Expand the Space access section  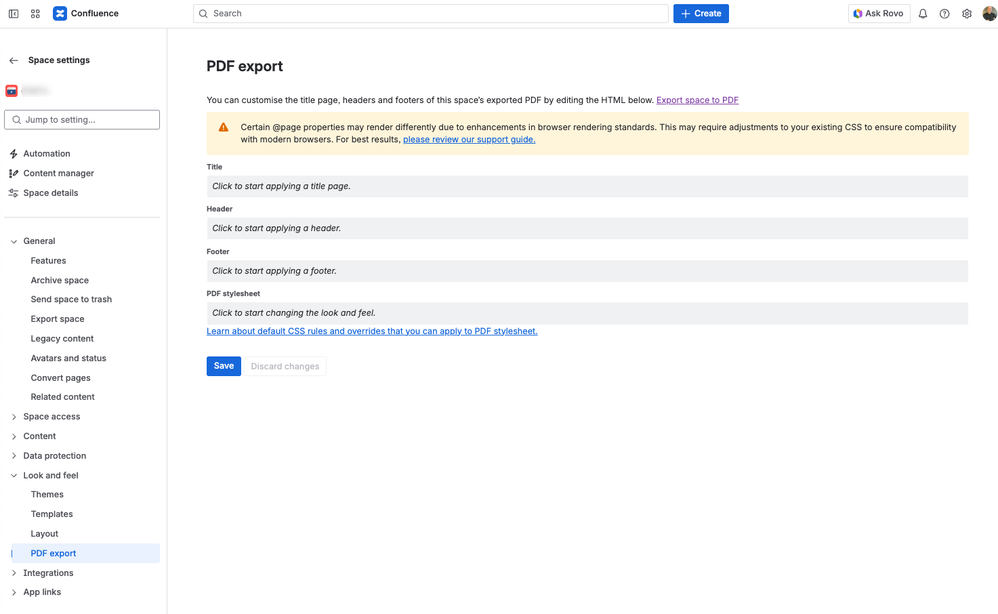pos(13,417)
